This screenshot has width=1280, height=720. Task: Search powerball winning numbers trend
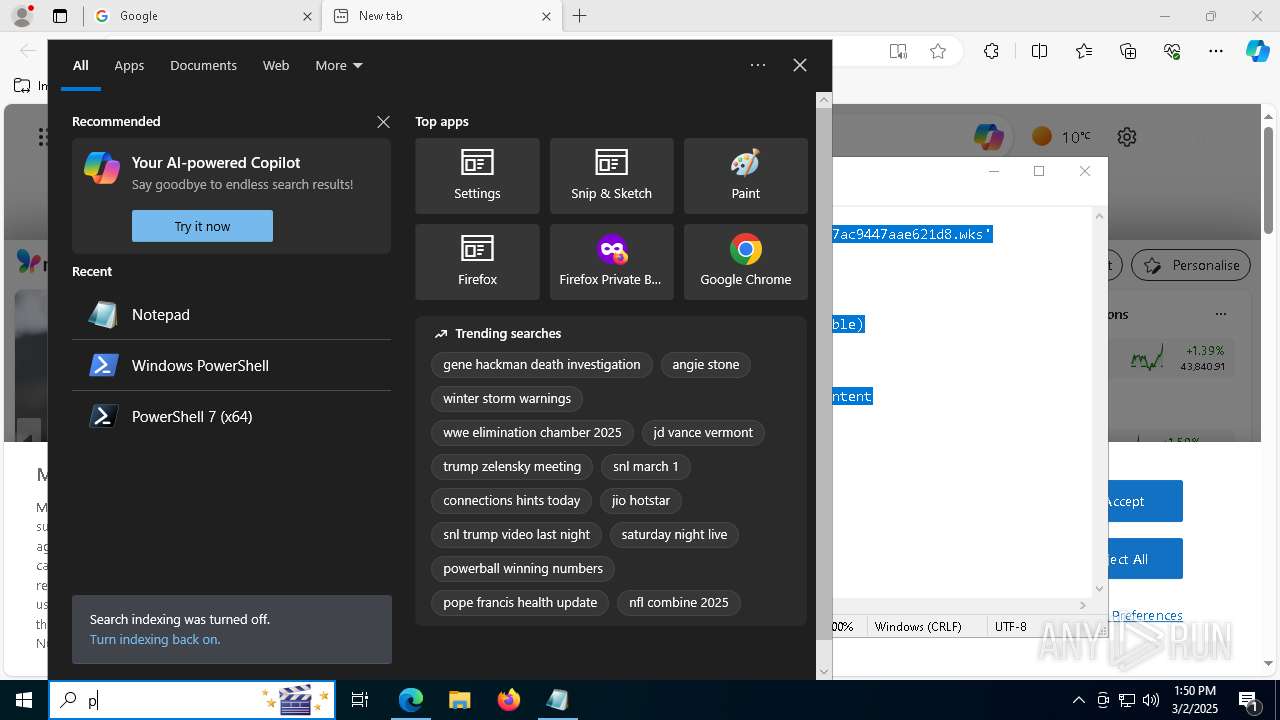click(x=523, y=569)
